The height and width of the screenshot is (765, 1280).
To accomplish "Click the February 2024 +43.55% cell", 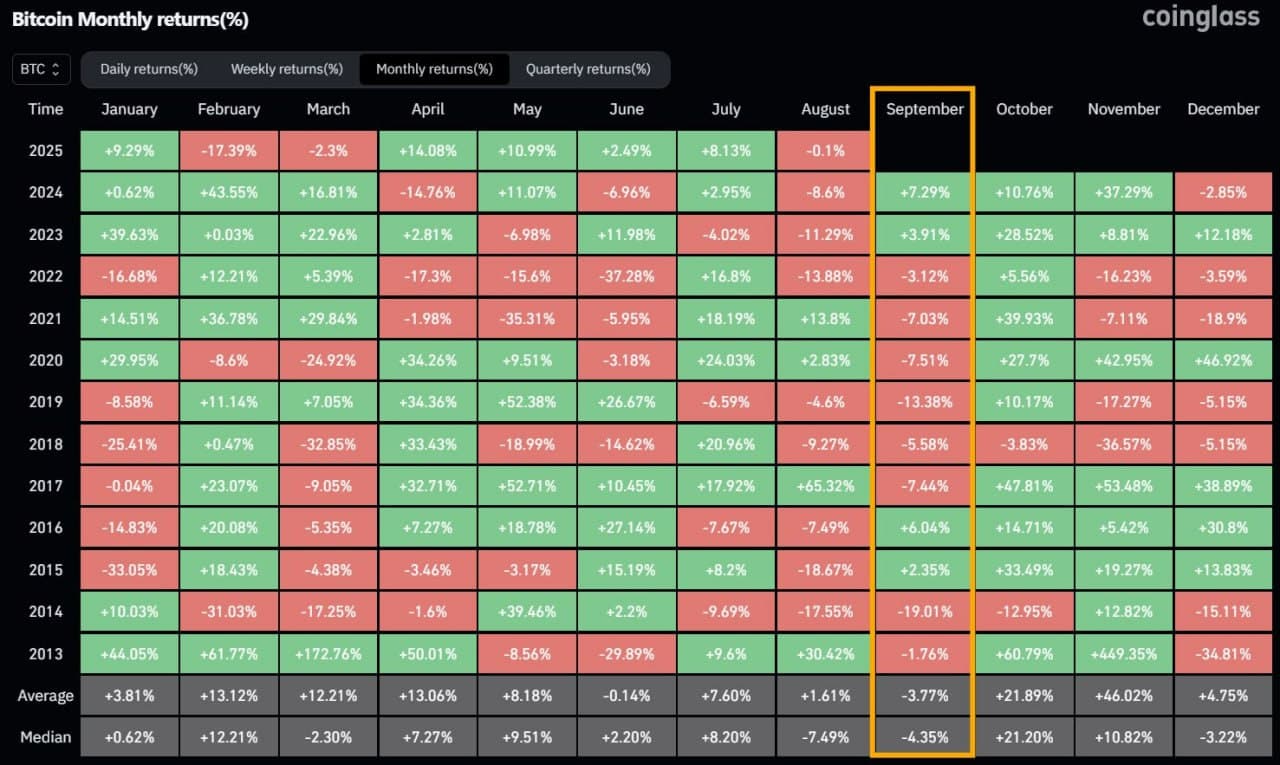I will click(x=229, y=193).
